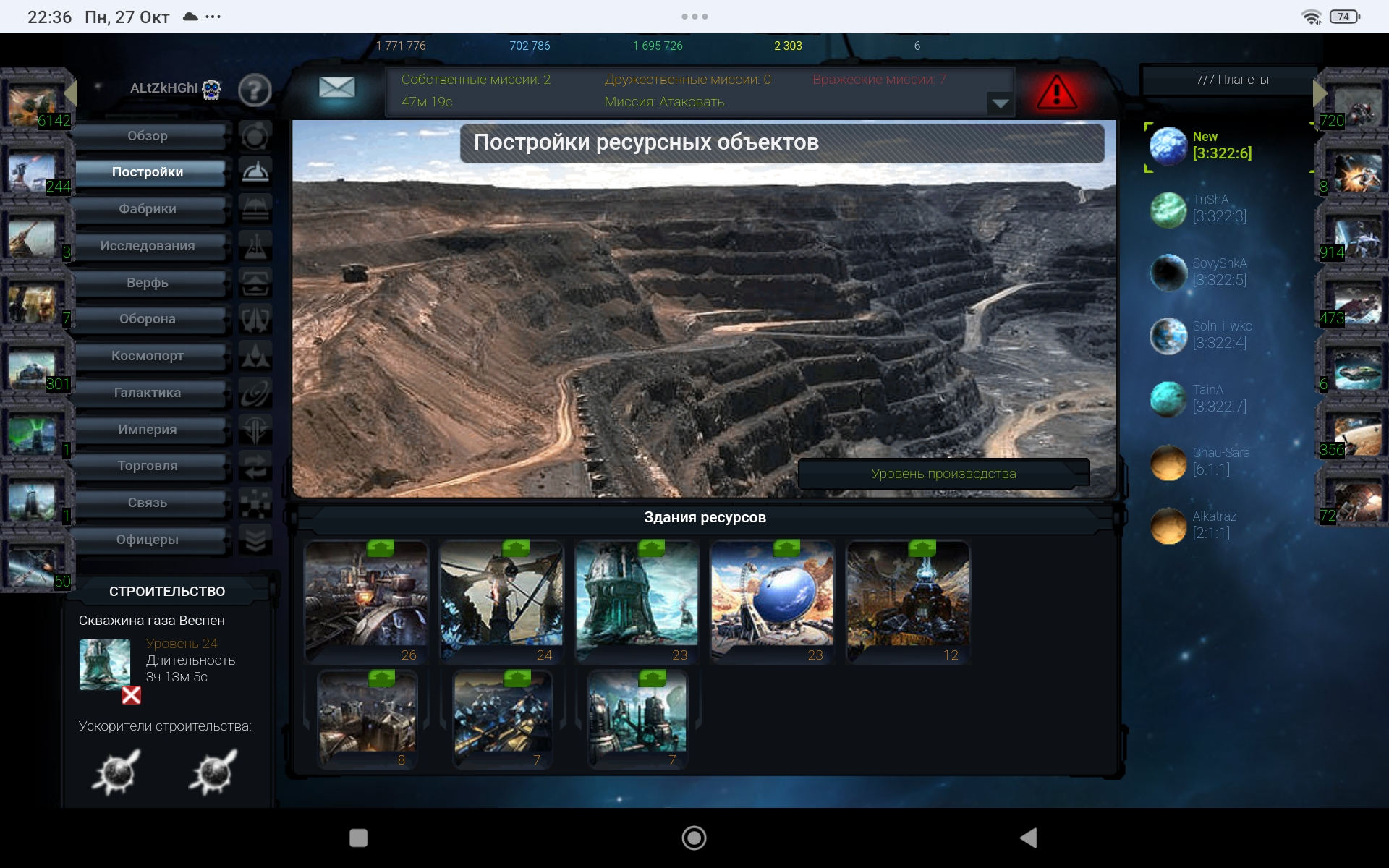The image size is (1389, 868).
Task: Open the mail envelope icon
Action: point(337,88)
